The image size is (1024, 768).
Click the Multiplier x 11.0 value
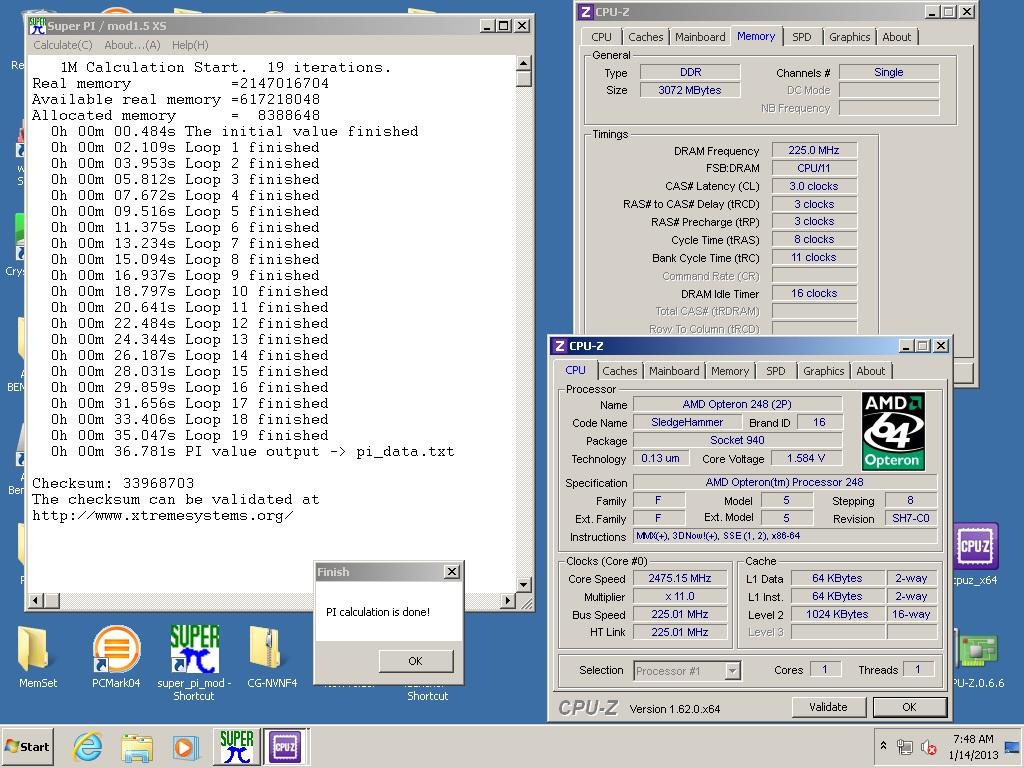[679, 596]
